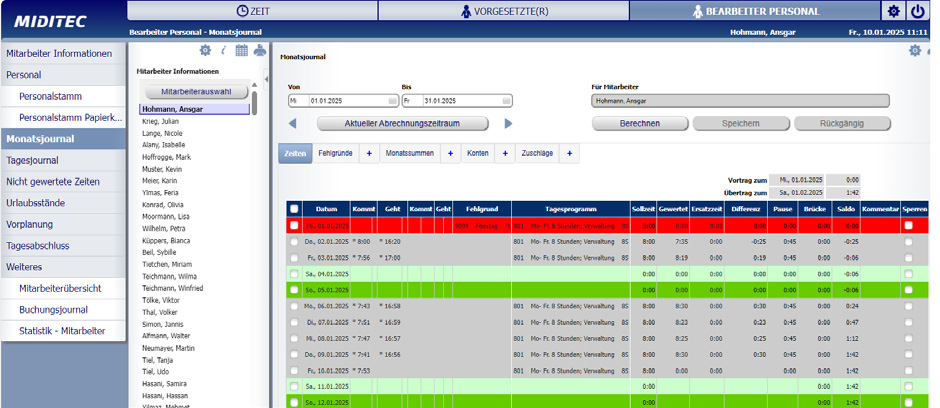Click the MIDITEC logo
940x408 pixels.
coord(50,22)
